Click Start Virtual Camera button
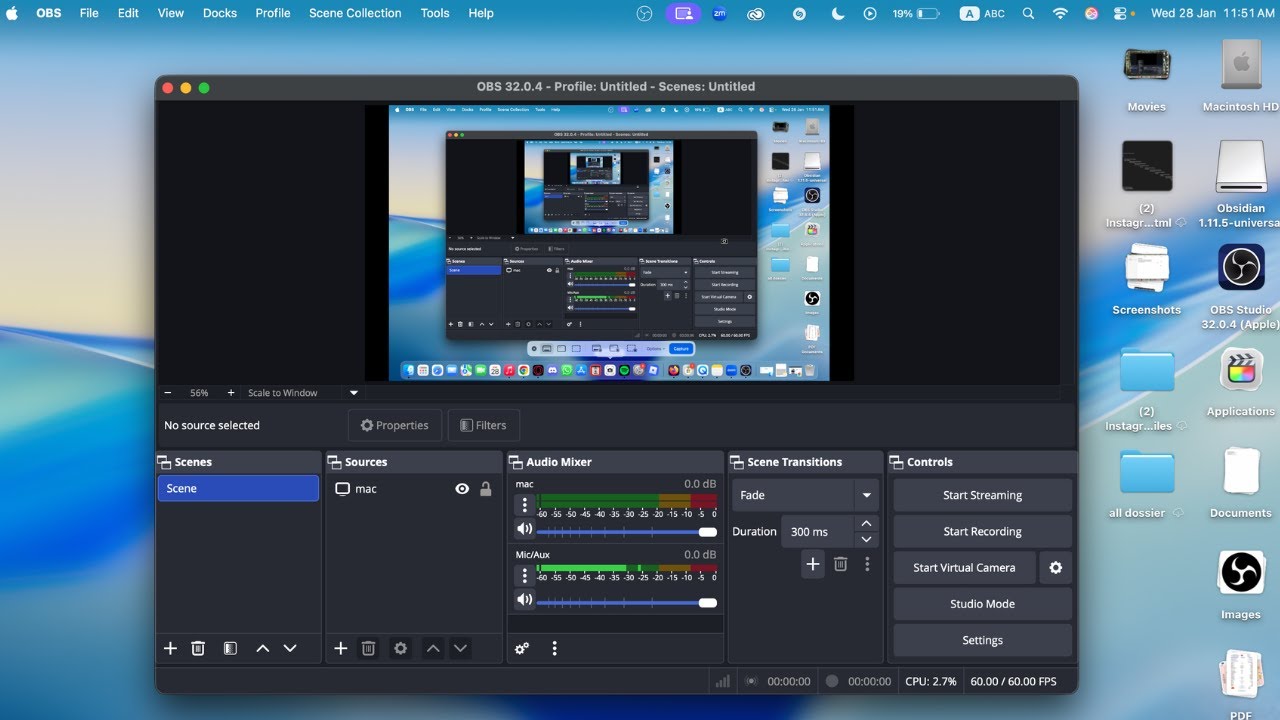Image resolution: width=1280 pixels, height=720 pixels. pyautogui.click(x=964, y=567)
